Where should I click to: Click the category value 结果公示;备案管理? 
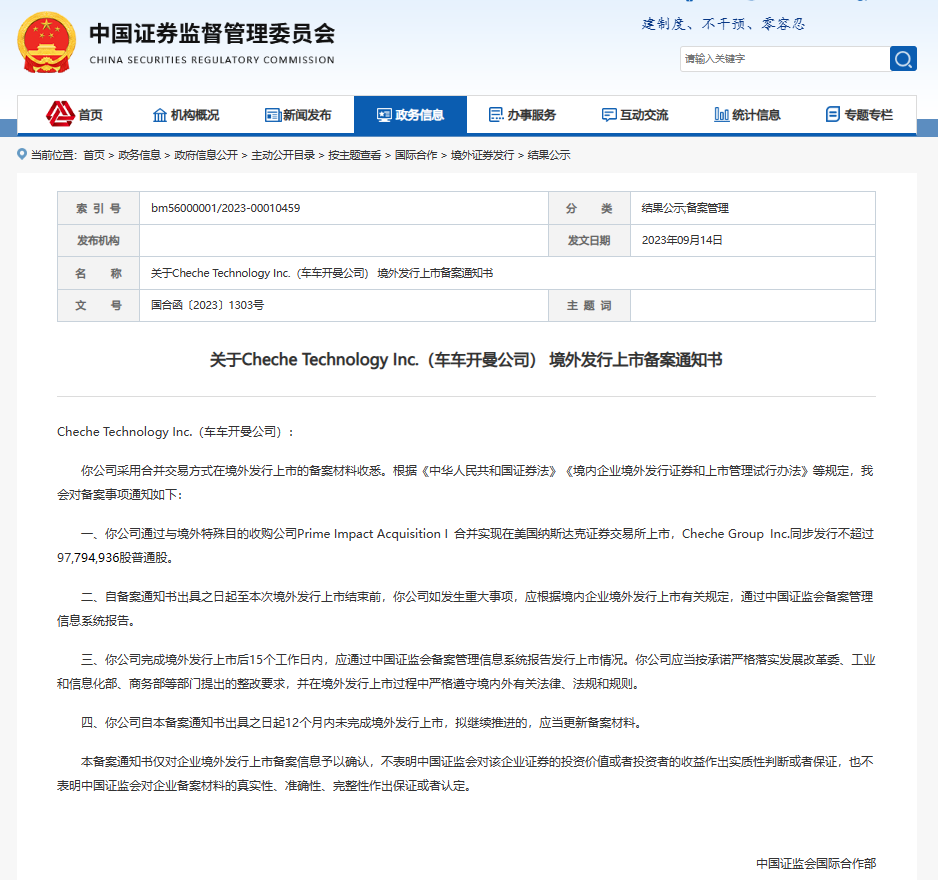(x=685, y=208)
